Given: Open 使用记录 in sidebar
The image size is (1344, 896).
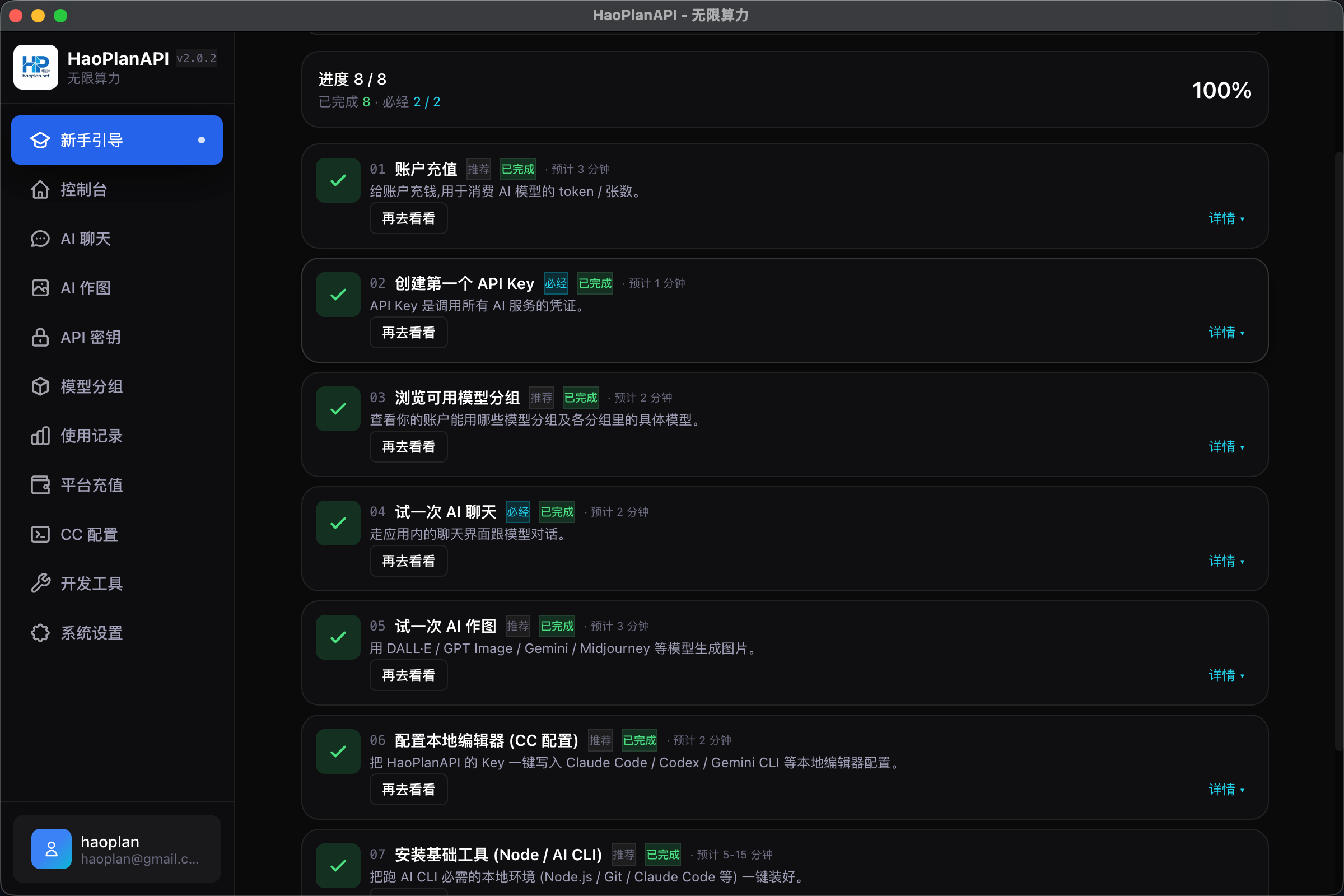Looking at the screenshot, I should 117,436.
